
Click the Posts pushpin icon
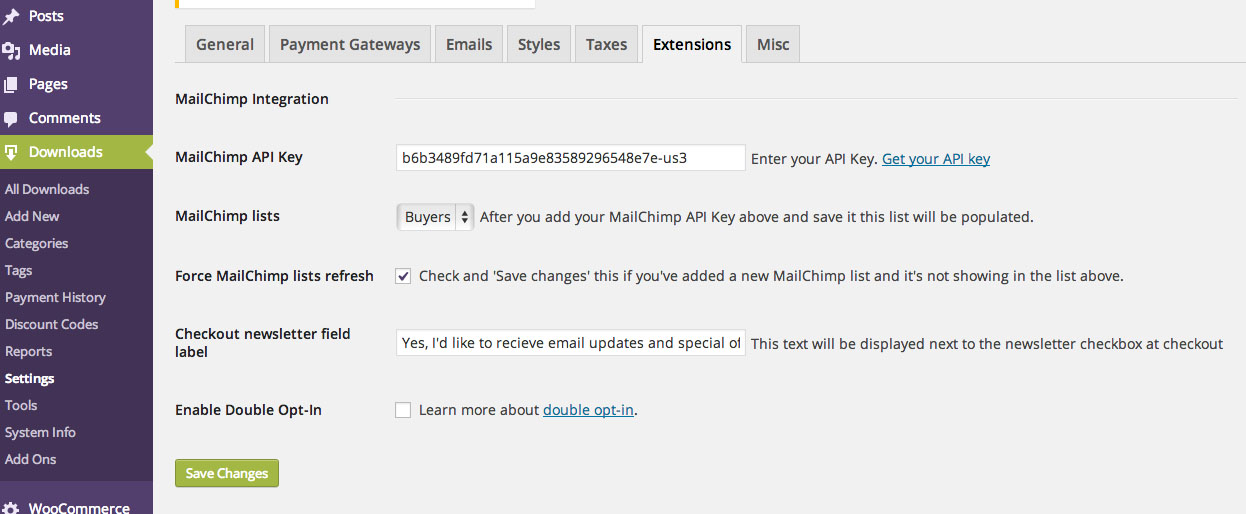tap(11, 16)
